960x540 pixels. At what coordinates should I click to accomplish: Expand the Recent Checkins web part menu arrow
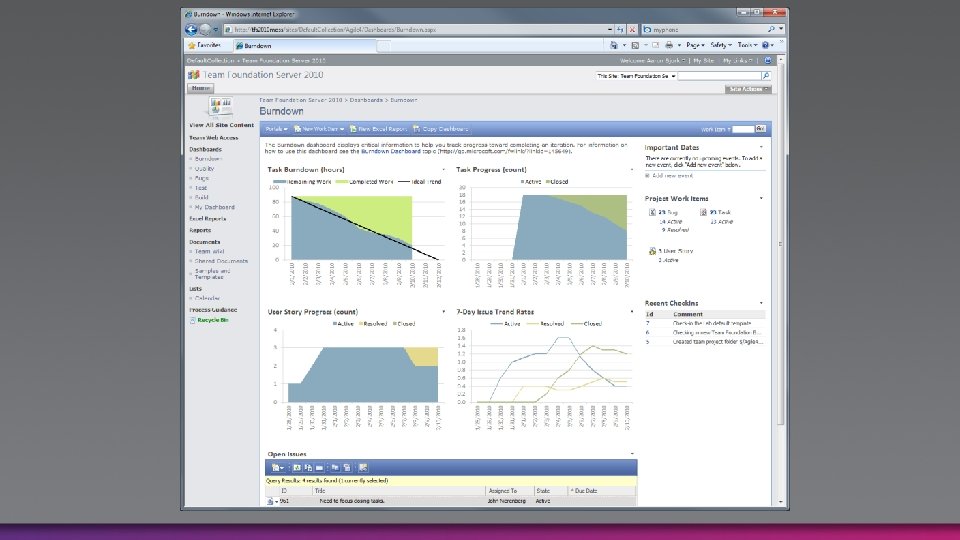pos(761,303)
